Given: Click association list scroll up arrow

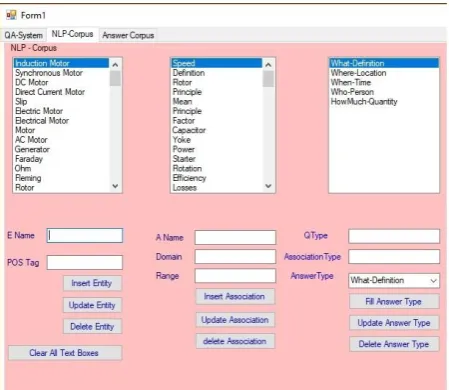Looking at the screenshot, I should click(268, 65).
